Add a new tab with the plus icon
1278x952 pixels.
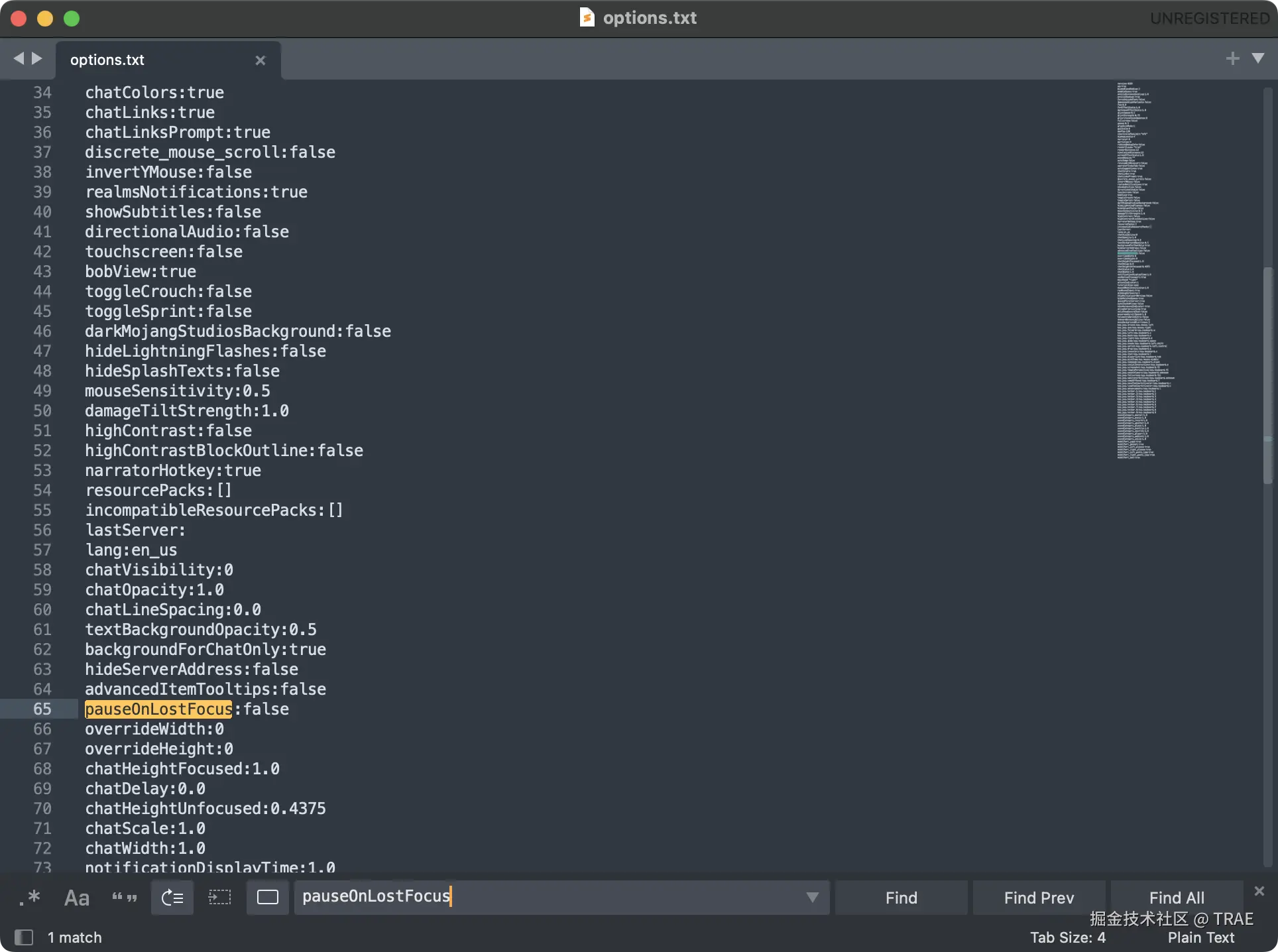[1233, 59]
